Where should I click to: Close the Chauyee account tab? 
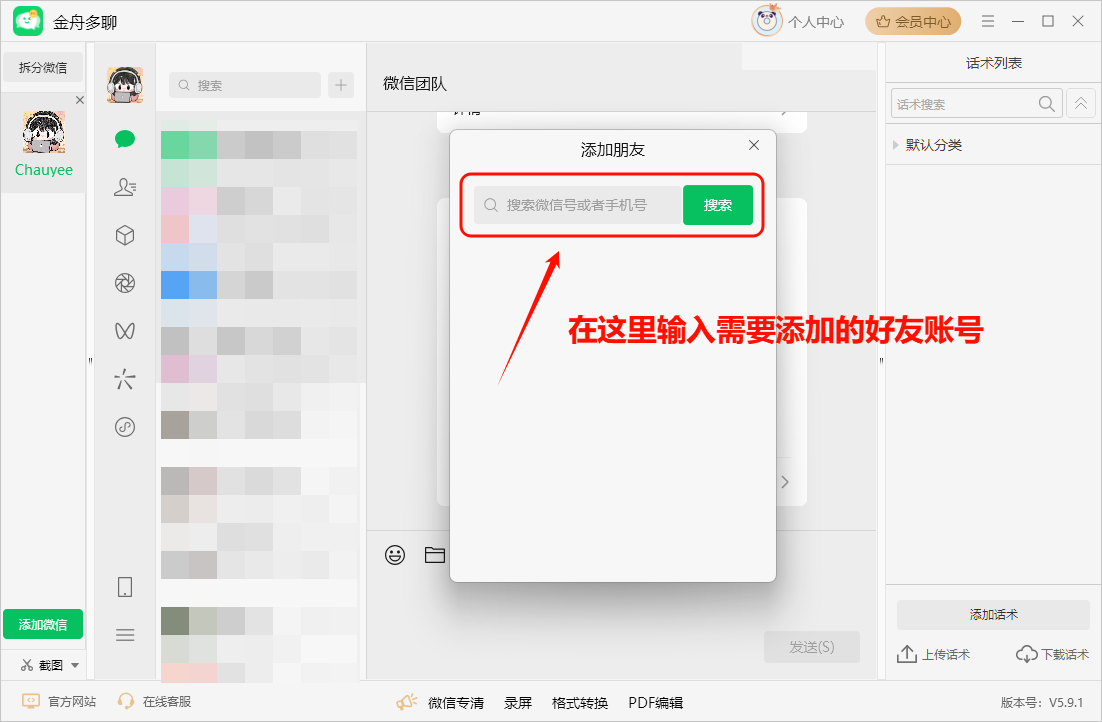click(79, 100)
